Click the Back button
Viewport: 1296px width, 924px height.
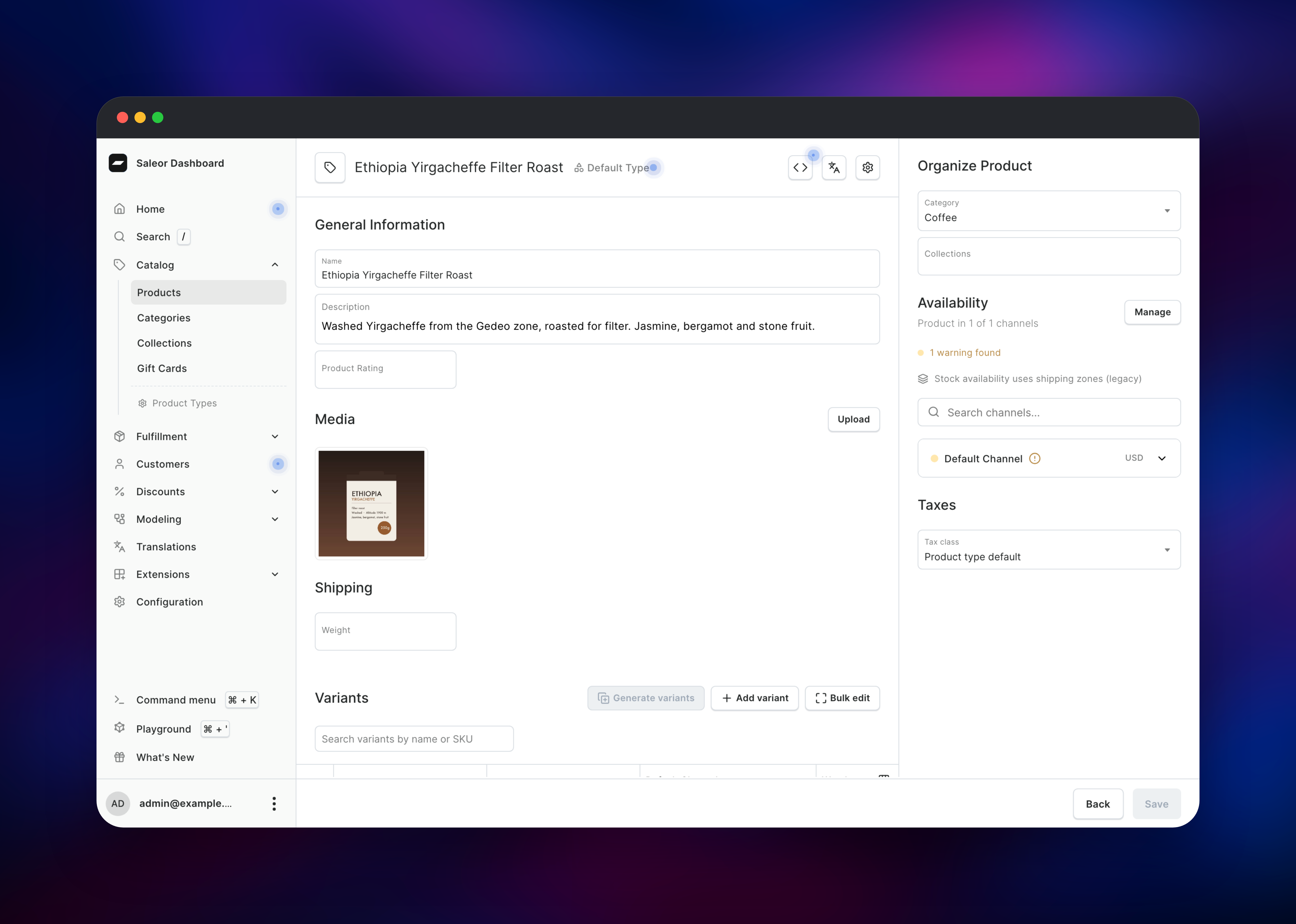click(x=1098, y=804)
